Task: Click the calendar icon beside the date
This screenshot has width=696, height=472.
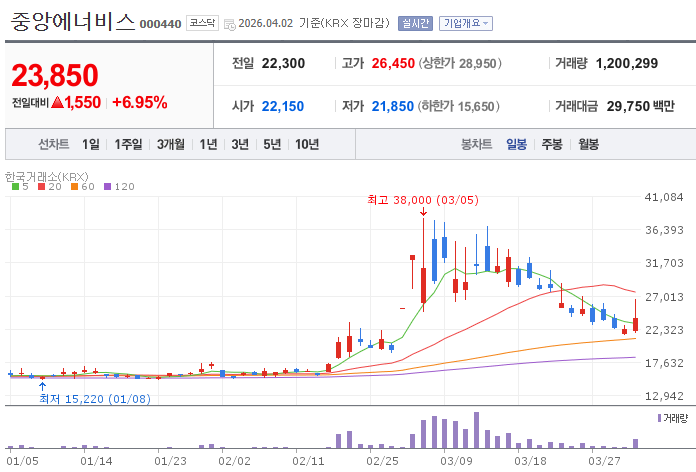Action: point(229,24)
